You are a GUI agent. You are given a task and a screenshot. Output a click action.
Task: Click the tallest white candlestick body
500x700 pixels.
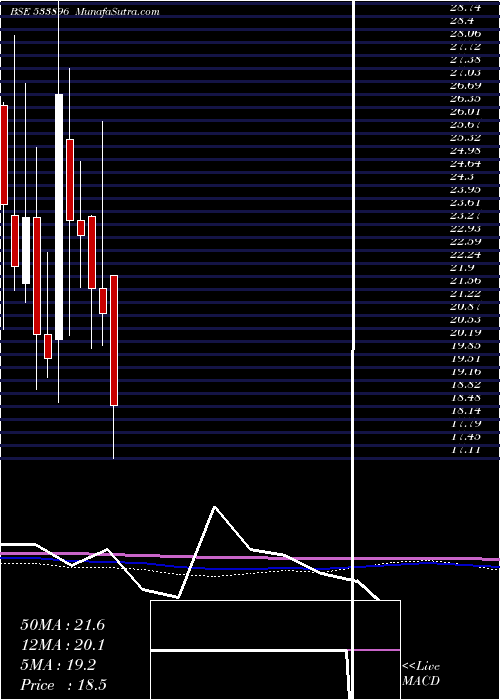point(59,217)
